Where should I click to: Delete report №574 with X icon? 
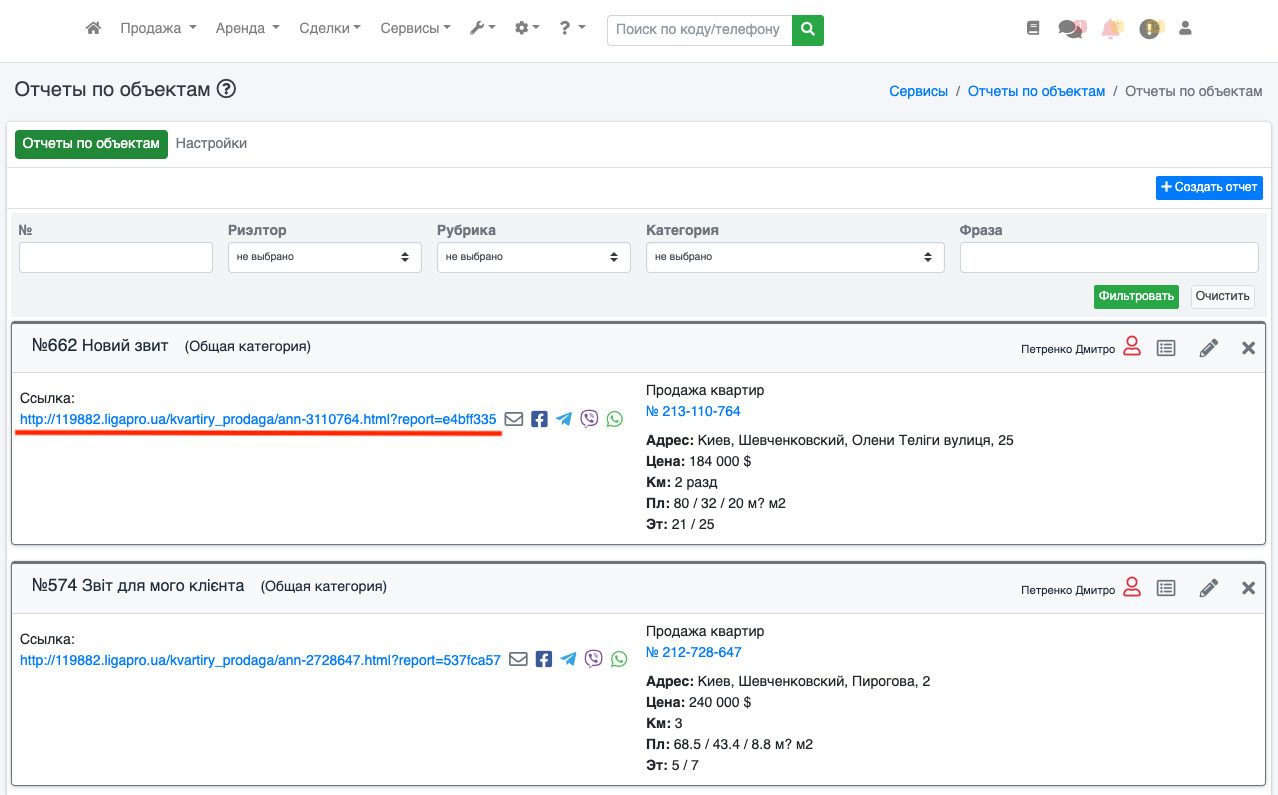tap(1248, 588)
